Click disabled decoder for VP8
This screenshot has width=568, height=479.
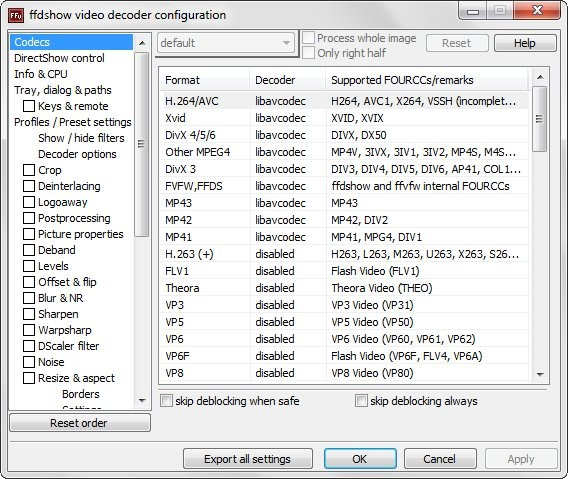tap(275, 373)
